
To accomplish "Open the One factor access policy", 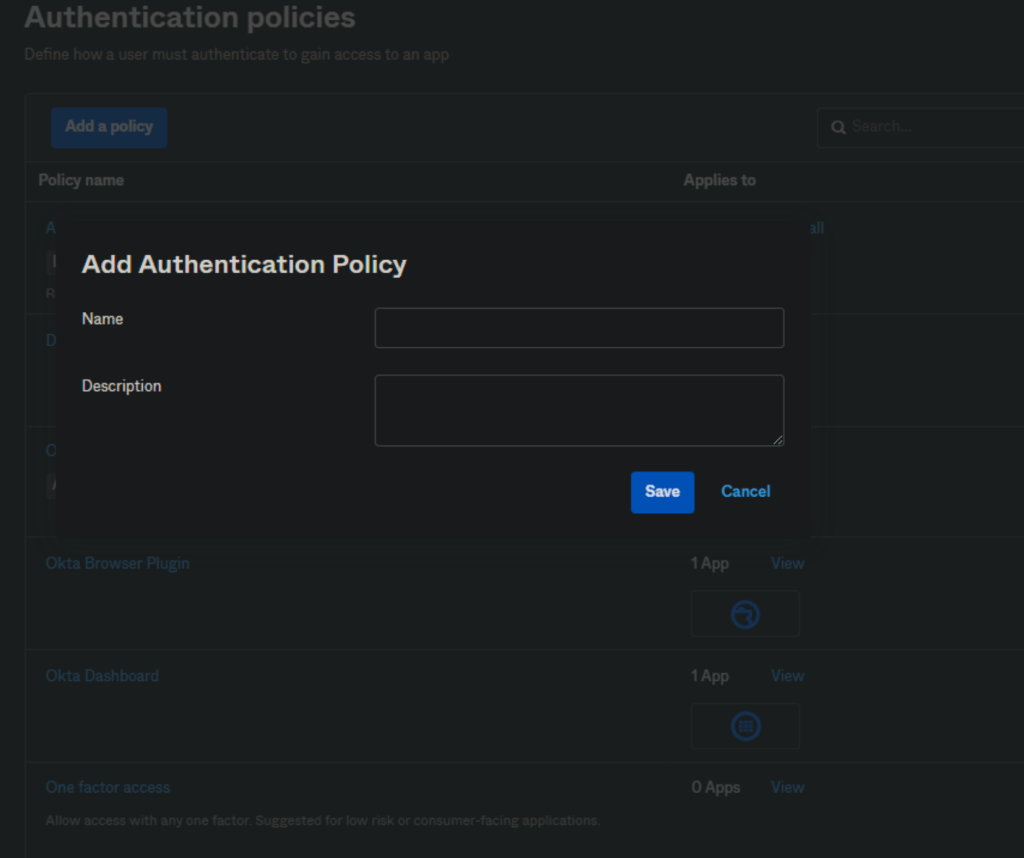I will [108, 787].
